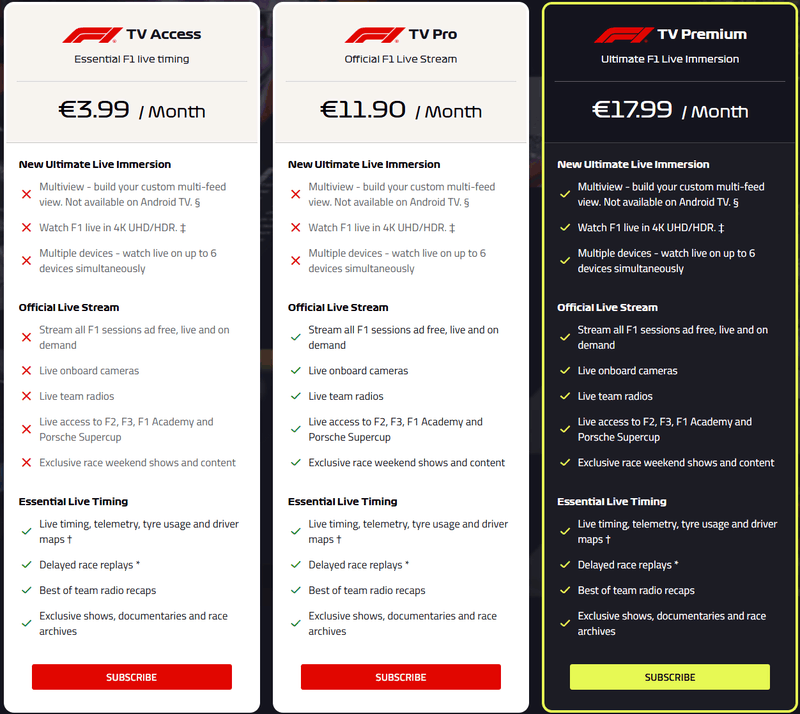Select the €17.99 / Month price

pos(670,110)
